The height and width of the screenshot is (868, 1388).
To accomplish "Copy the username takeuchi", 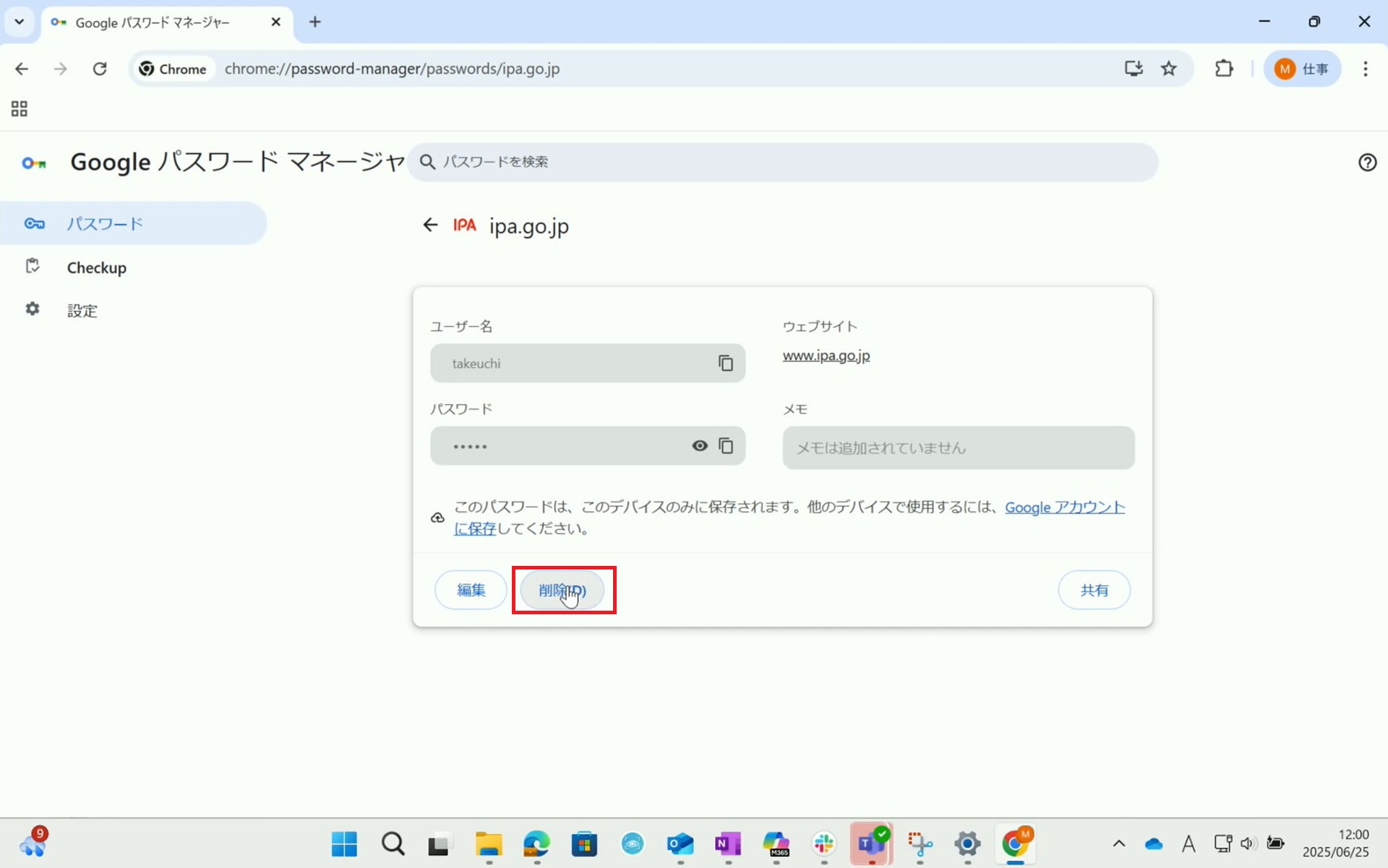I will (725, 363).
